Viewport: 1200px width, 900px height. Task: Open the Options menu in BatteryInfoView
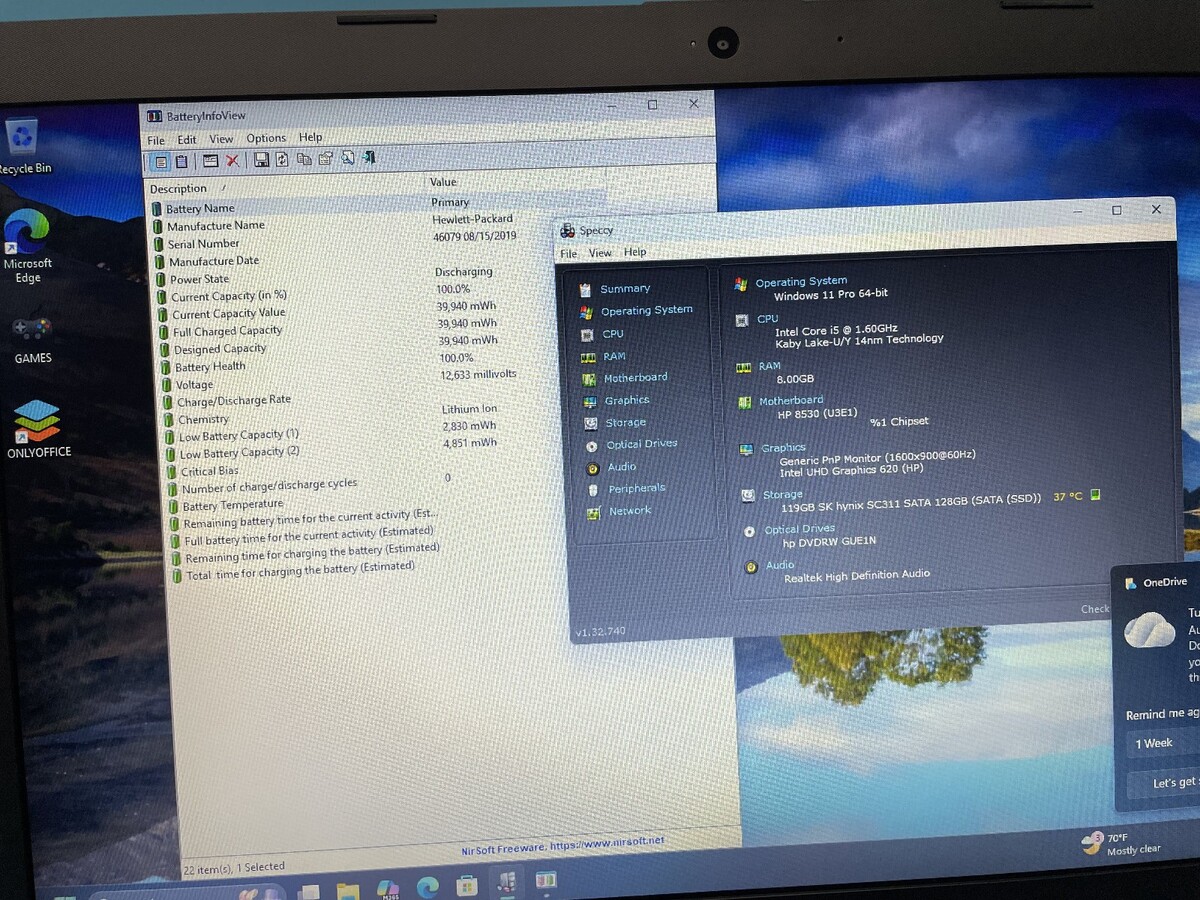(266, 139)
